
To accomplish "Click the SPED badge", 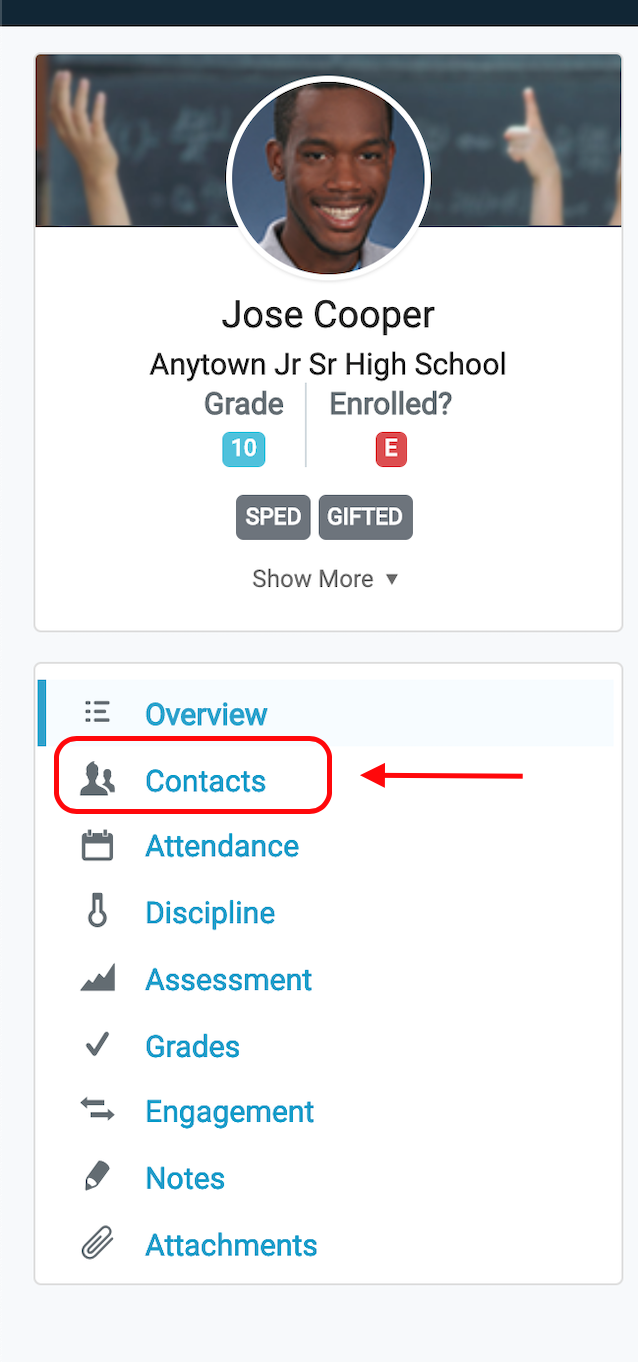I will 273,517.
